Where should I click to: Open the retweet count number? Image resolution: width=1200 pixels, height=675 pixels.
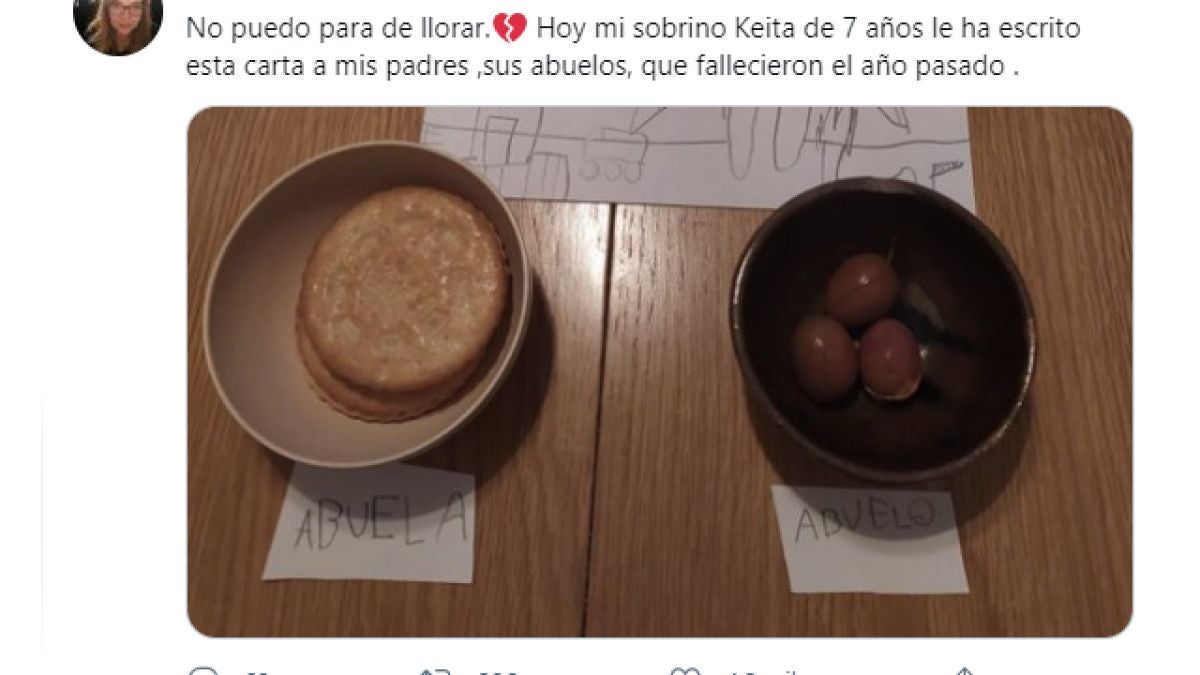(497, 672)
